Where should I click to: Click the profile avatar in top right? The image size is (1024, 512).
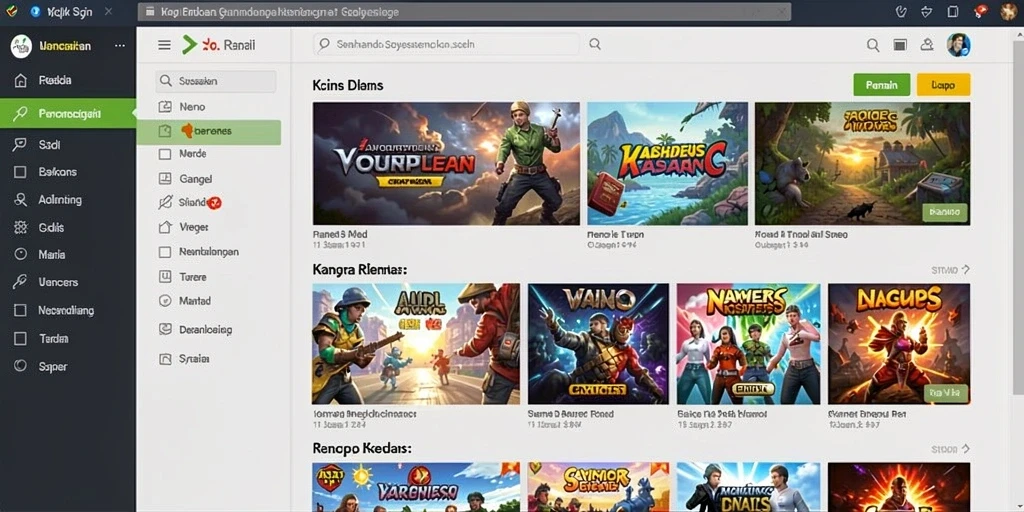[x=959, y=45]
